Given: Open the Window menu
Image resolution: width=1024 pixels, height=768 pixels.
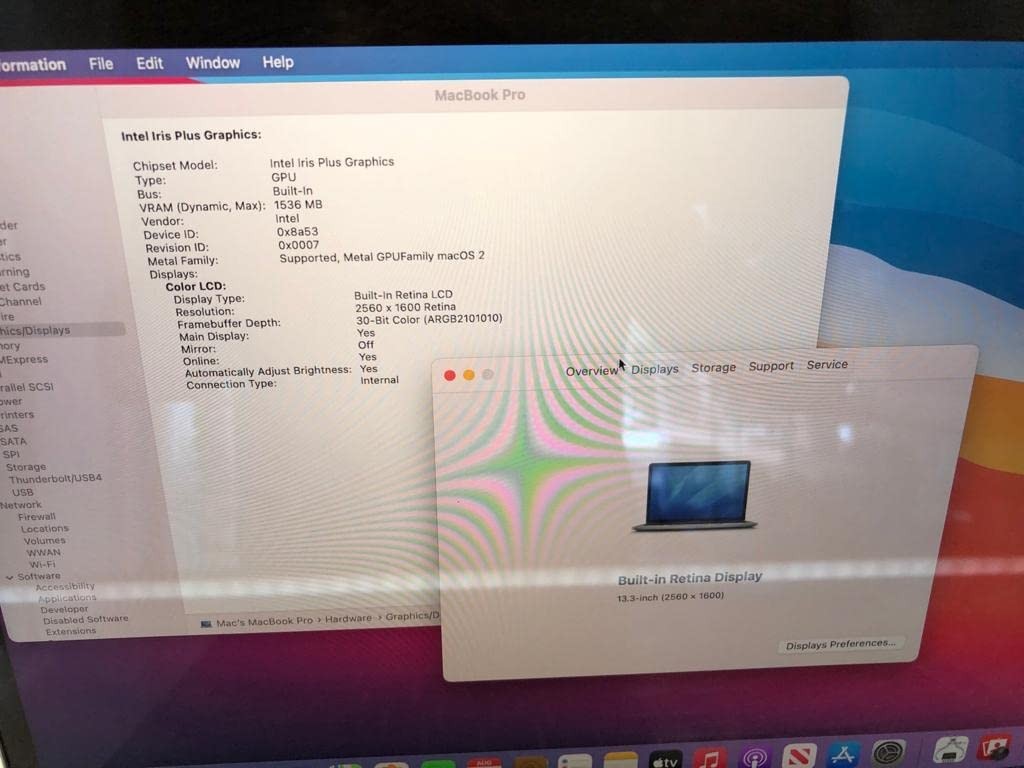Looking at the screenshot, I should (x=212, y=62).
